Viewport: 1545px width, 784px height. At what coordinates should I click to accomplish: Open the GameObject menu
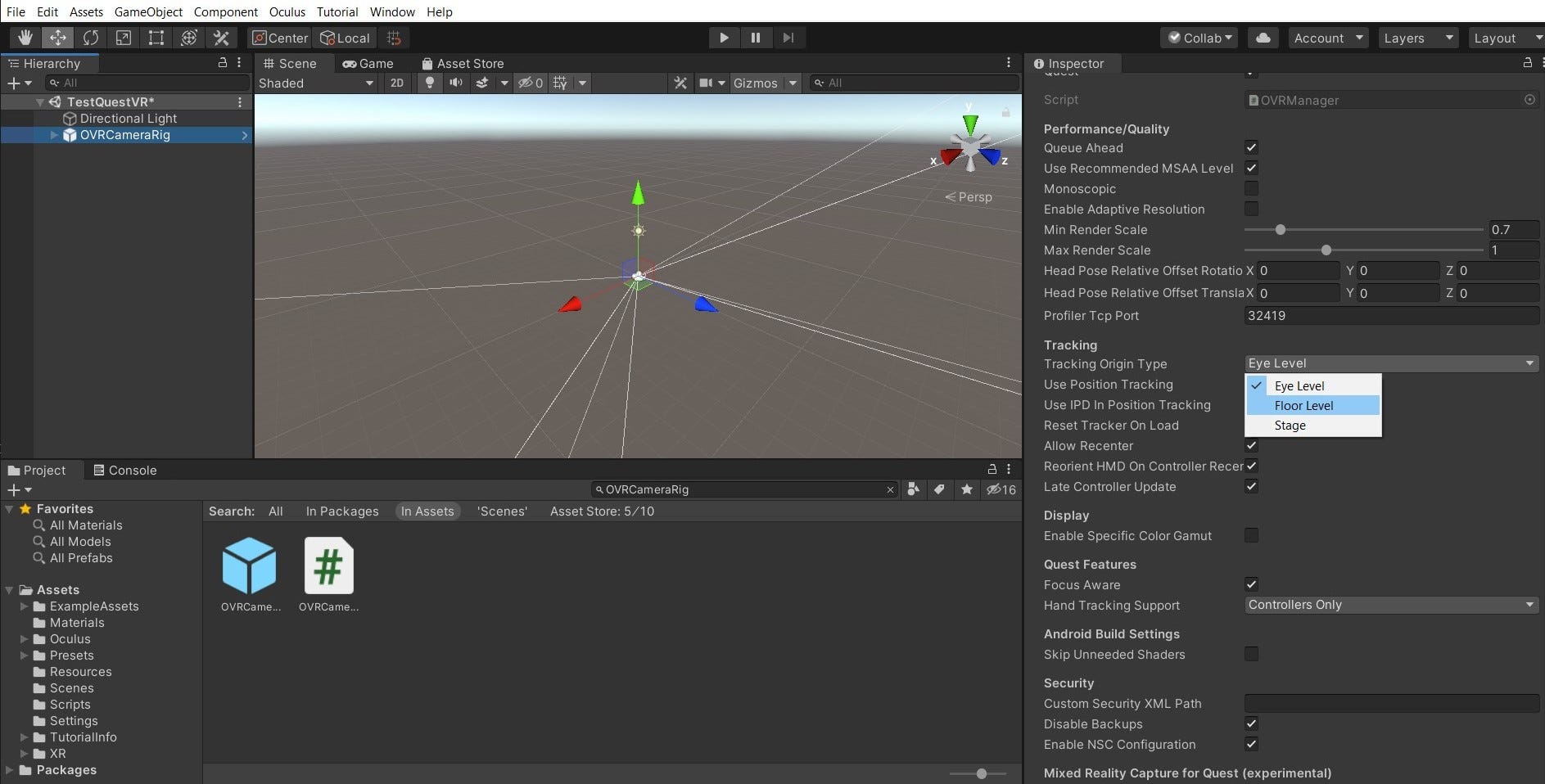click(x=148, y=11)
